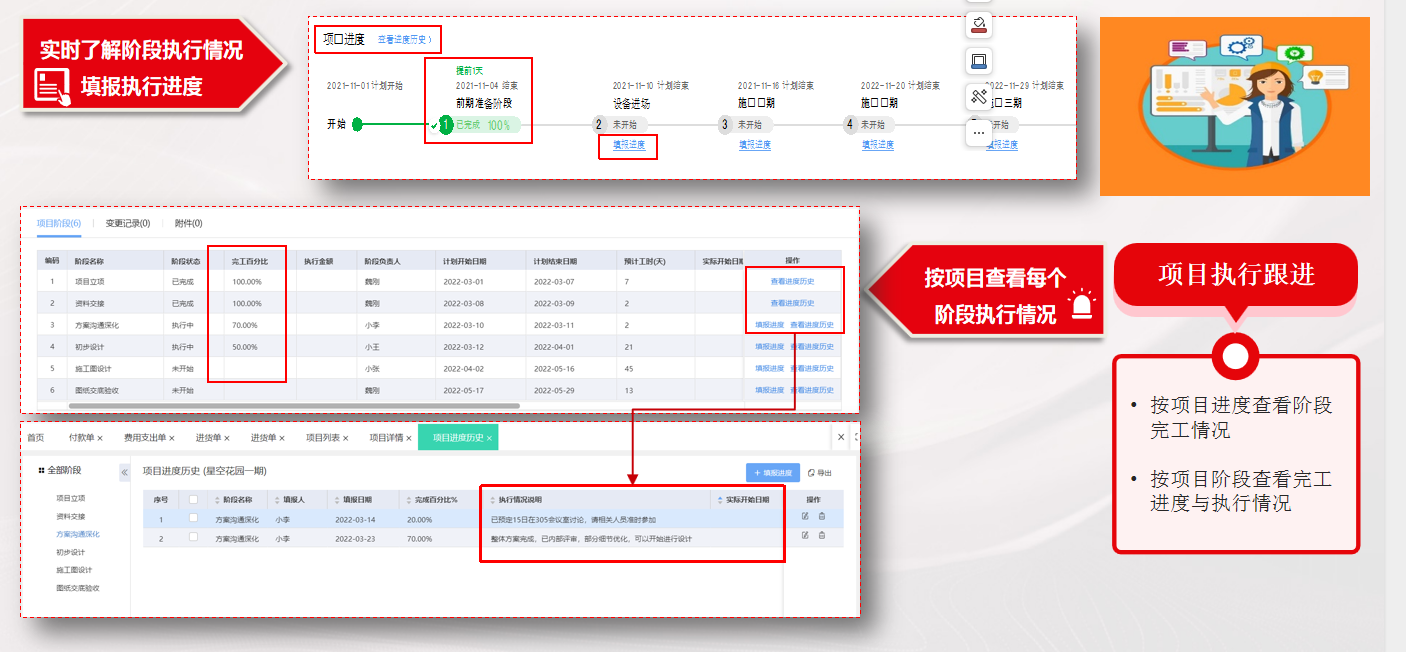
Task: Close the 项目进度历史 tab
Action: pyautogui.click(x=489, y=438)
